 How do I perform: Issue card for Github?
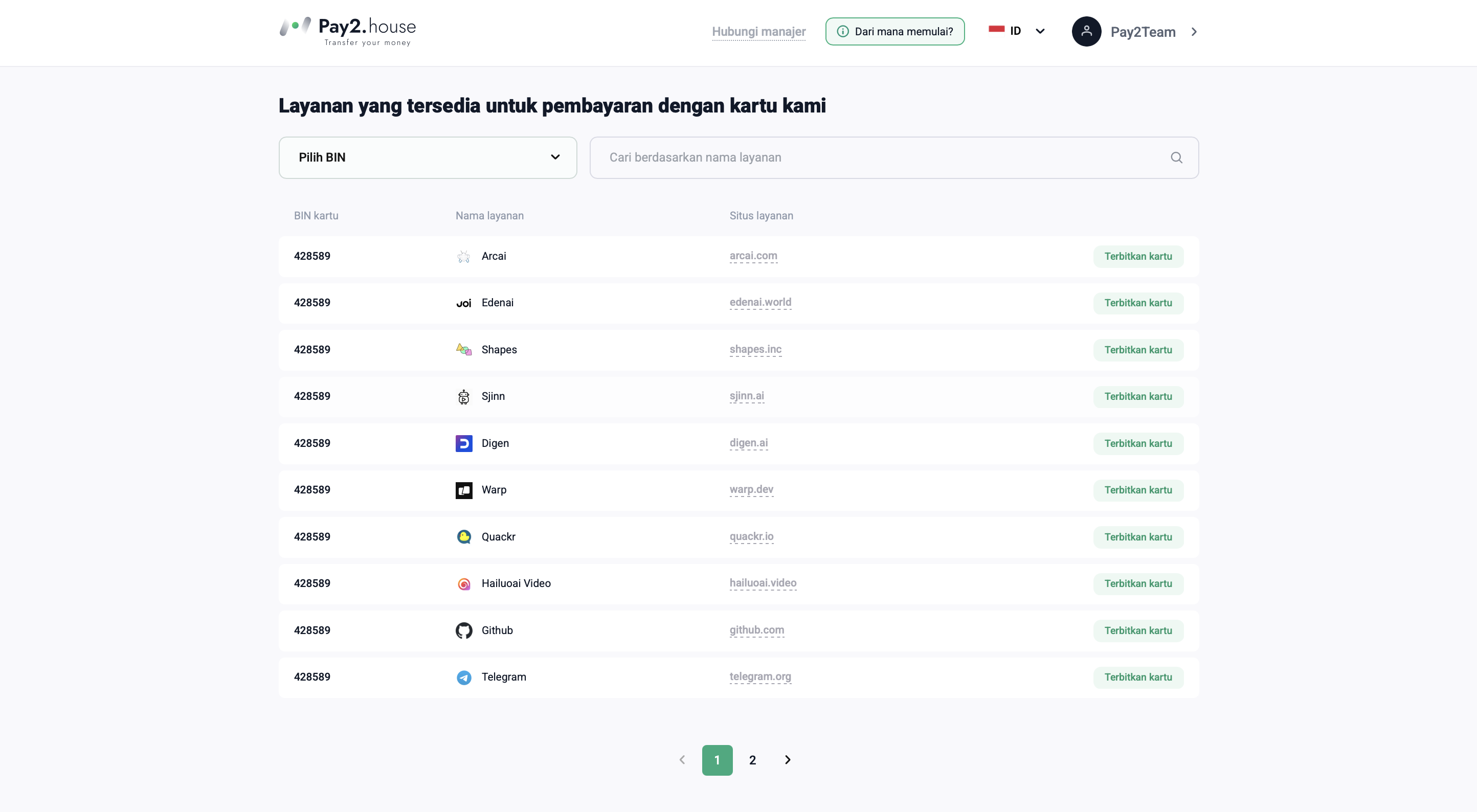coord(1138,630)
